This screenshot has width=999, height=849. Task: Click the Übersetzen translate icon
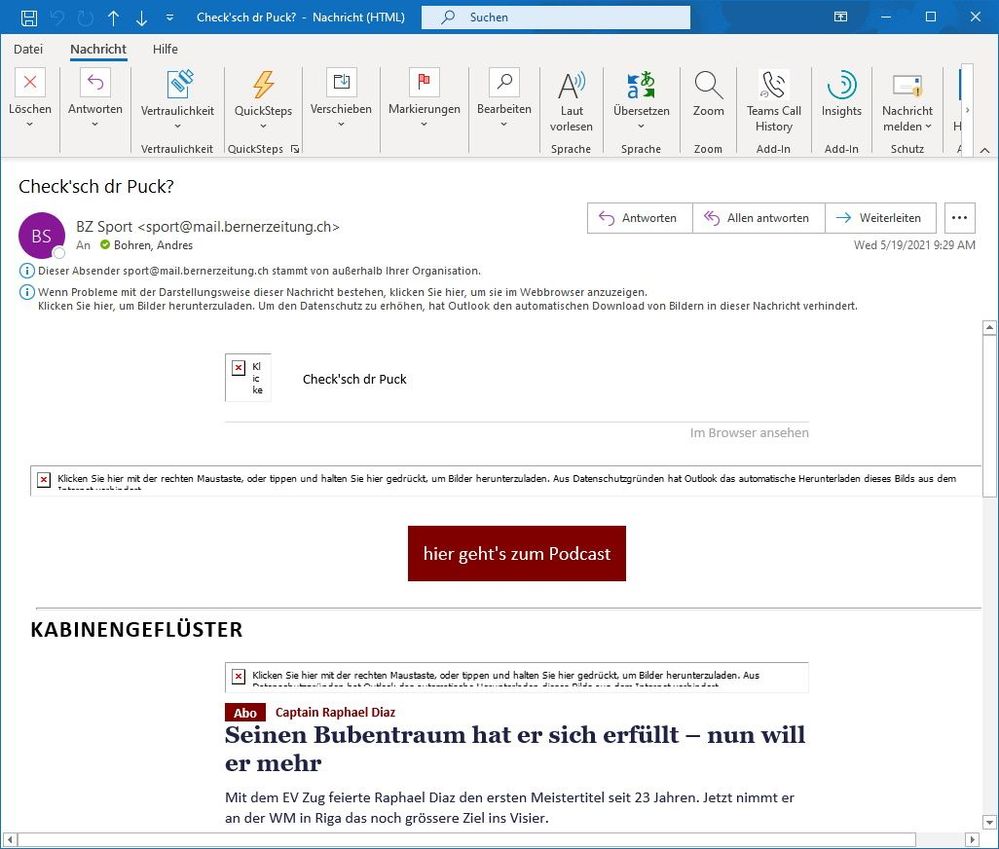tap(641, 85)
